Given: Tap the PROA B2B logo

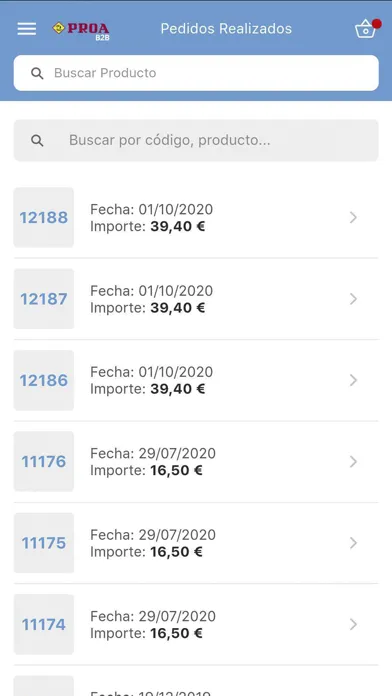Looking at the screenshot, I should (81, 31).
